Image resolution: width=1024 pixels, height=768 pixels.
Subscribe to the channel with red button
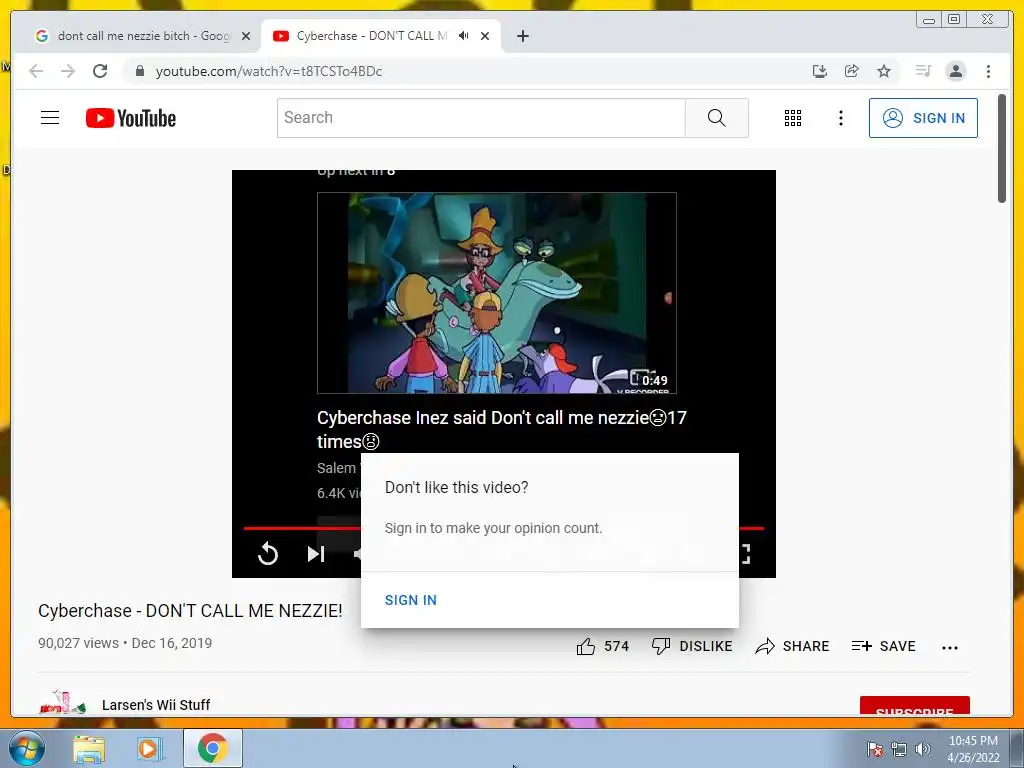pyautogui.click(x=914, y=706)
